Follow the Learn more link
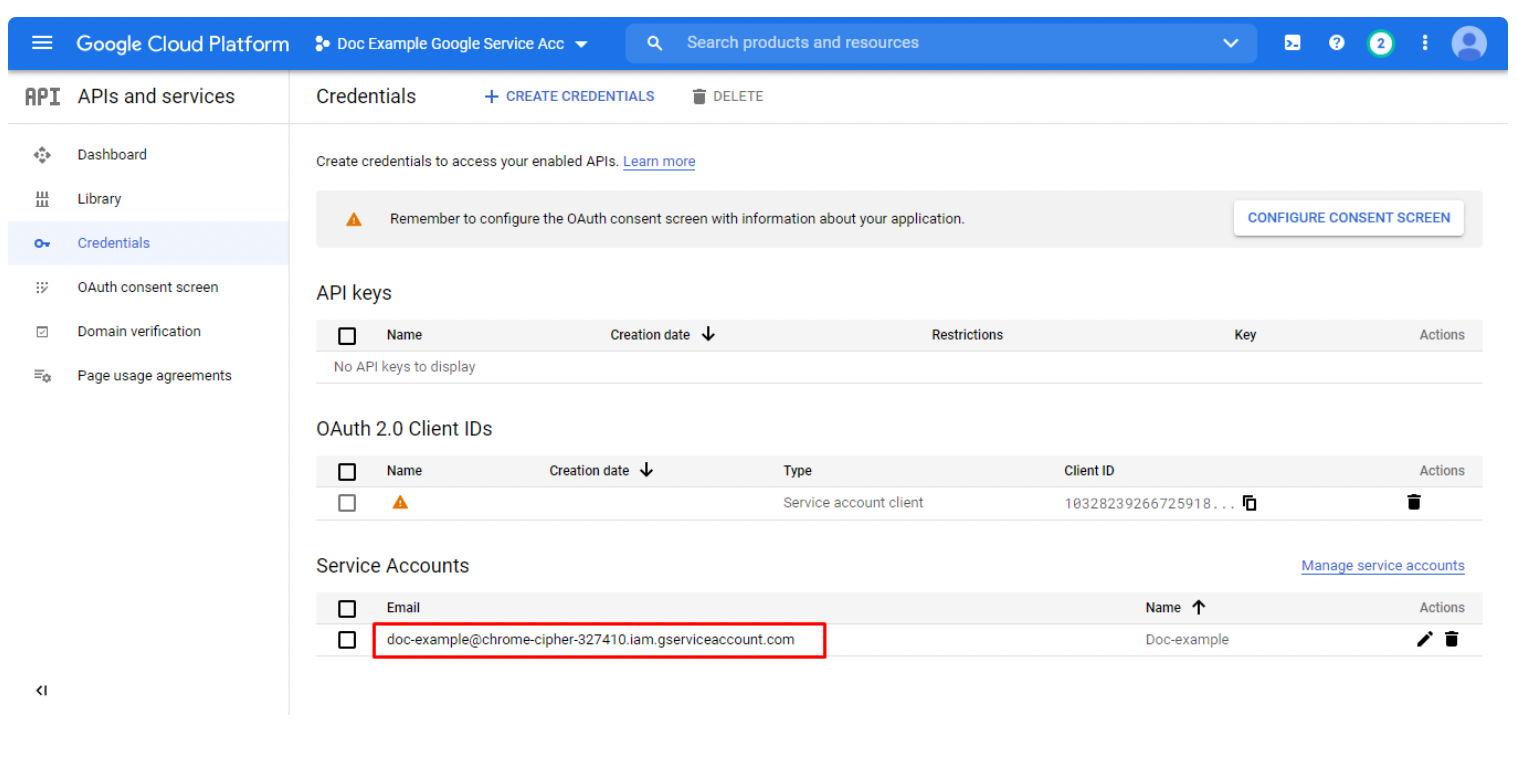1518x768 pixels. click(x=659, y=161)
